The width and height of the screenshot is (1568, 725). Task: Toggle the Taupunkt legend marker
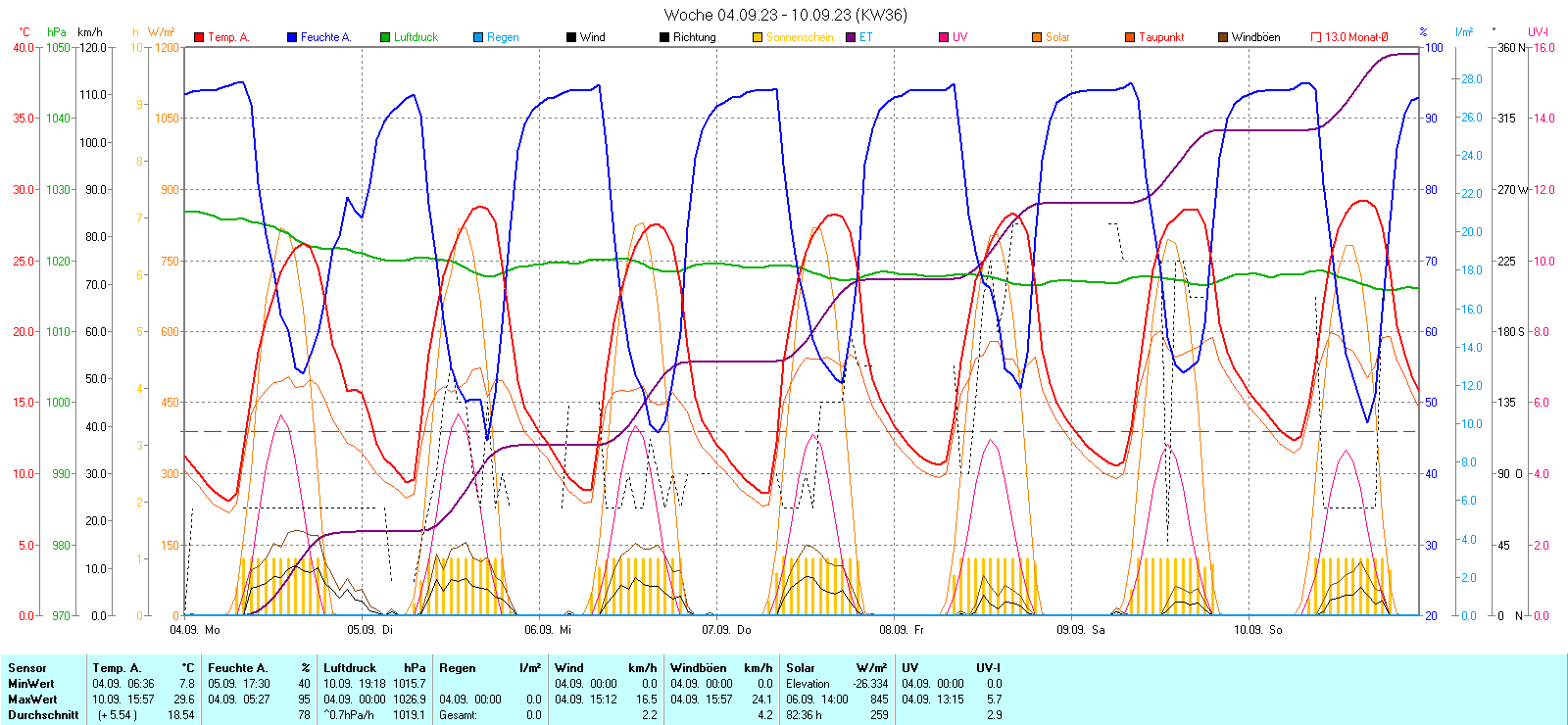point(1130,37)
